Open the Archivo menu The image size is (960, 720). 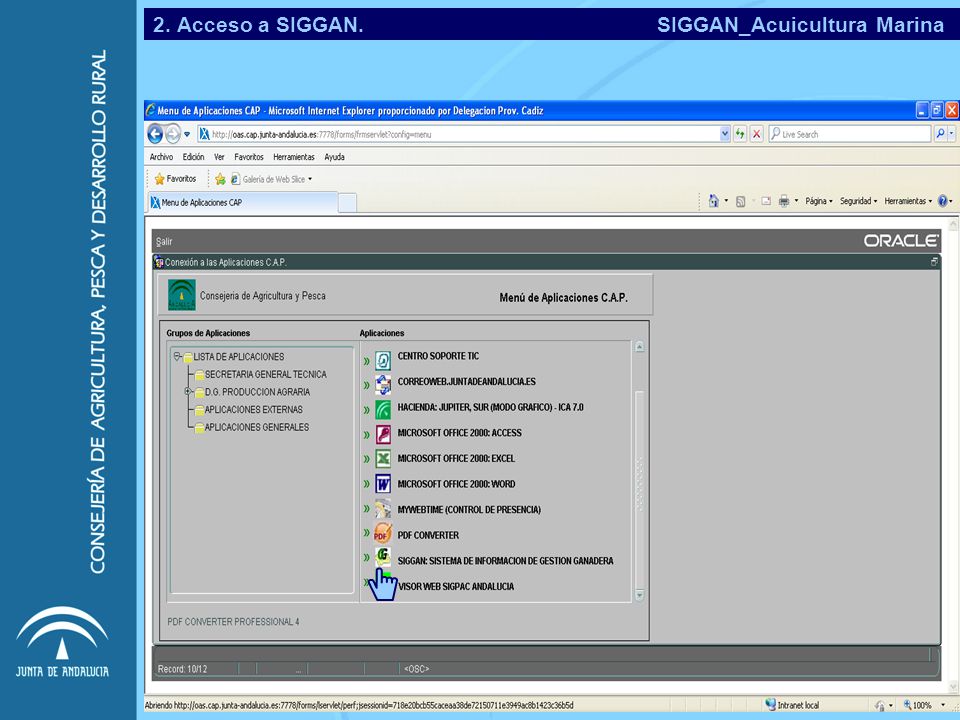coord(161,157)
